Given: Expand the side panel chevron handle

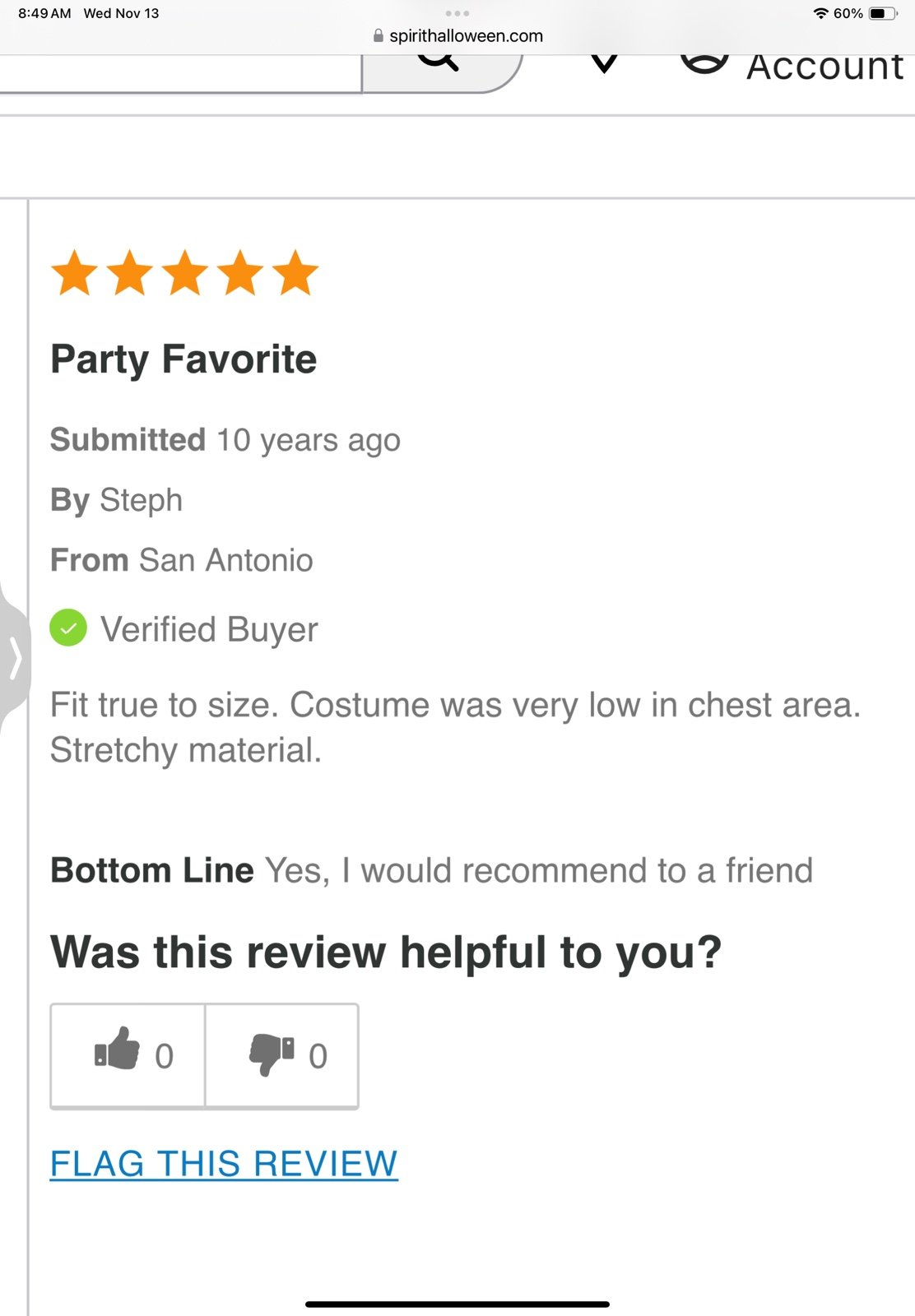Looking at the screenshot, I should 14,658.
